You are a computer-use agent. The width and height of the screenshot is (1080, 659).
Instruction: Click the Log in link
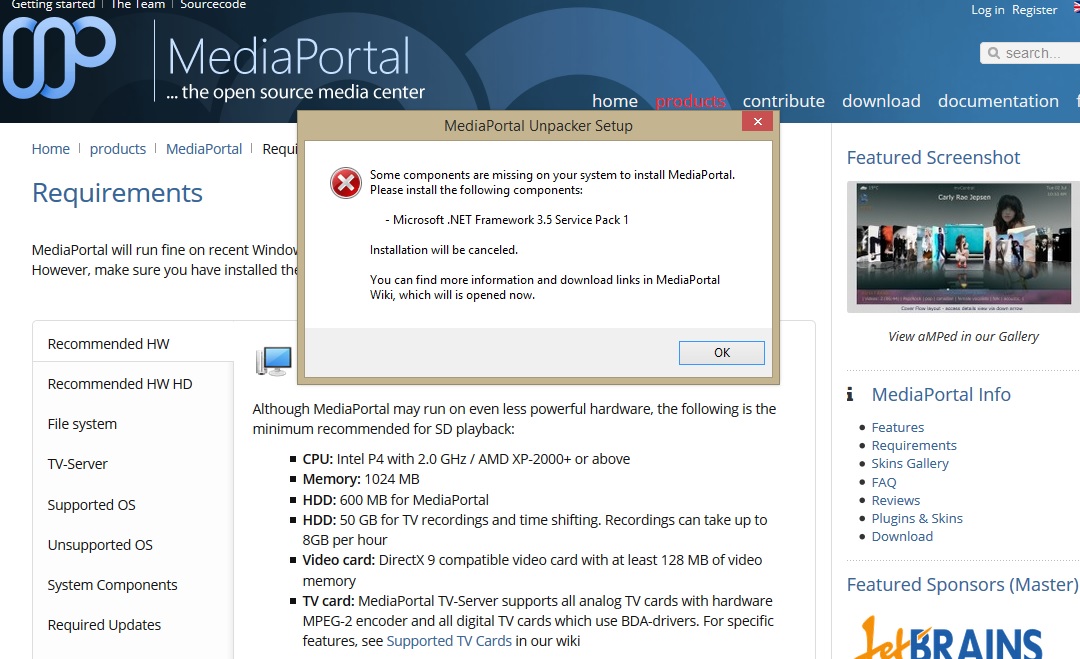[x=988, y=10]
